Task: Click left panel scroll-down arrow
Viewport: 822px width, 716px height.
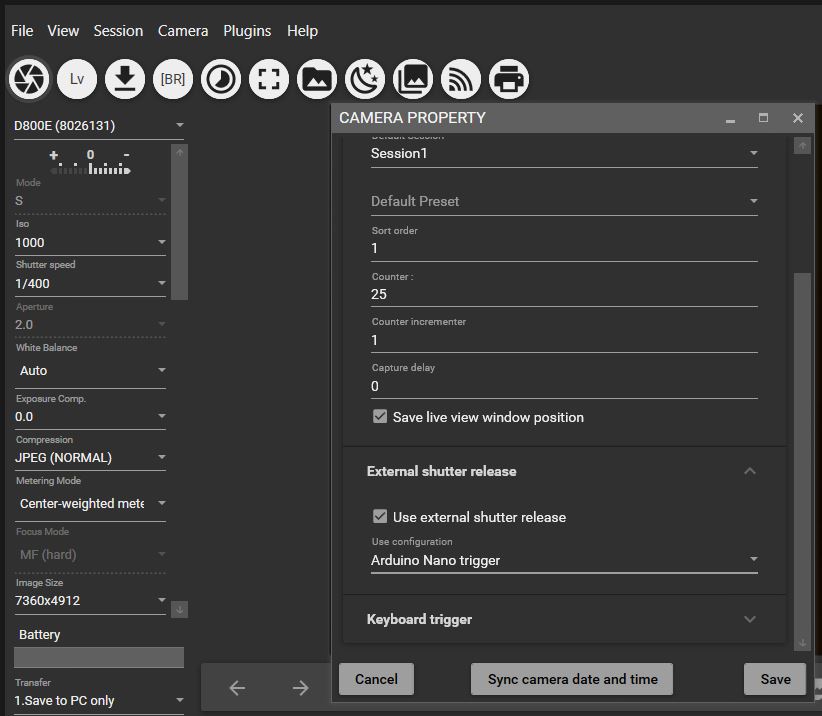Action: click(179, 610)
